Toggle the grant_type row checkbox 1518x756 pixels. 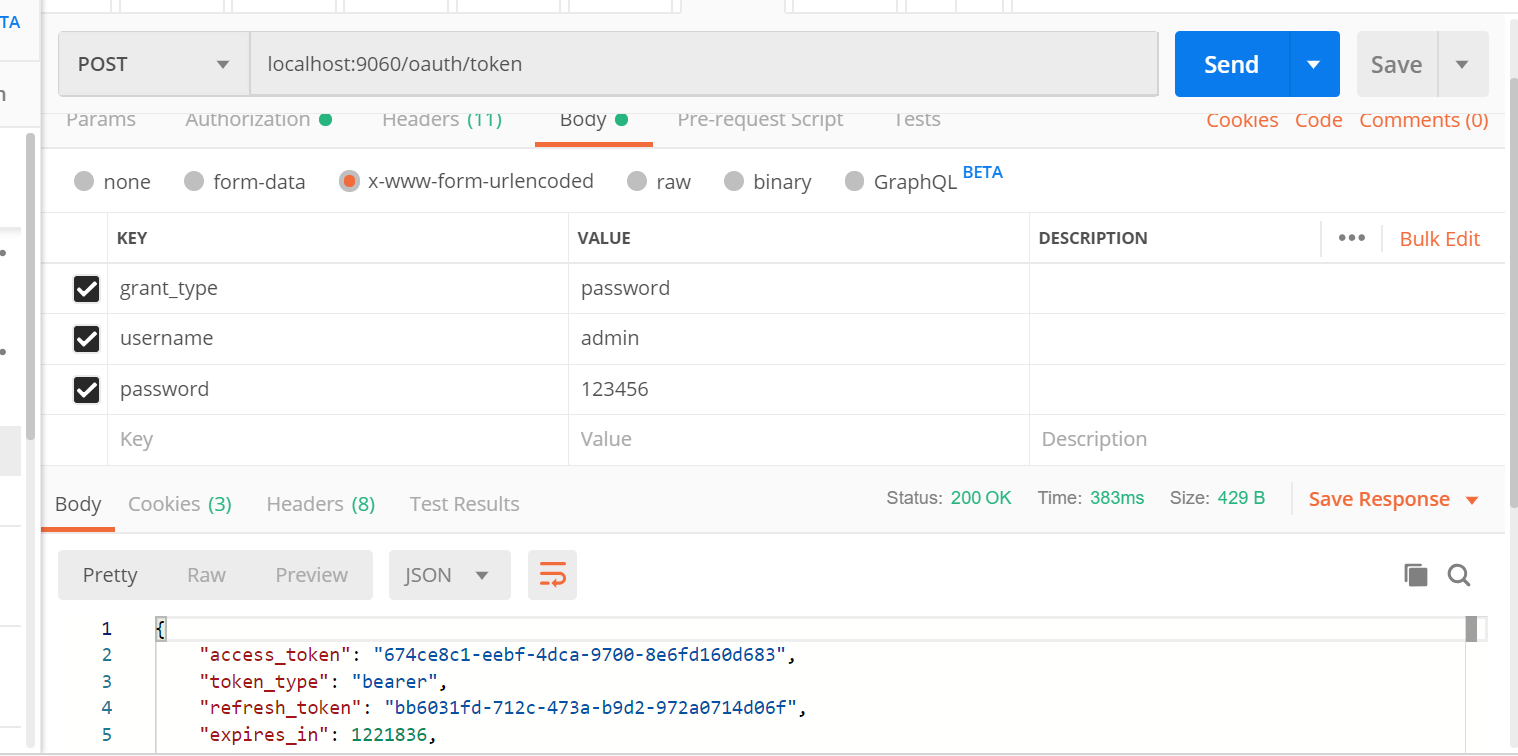87,289
